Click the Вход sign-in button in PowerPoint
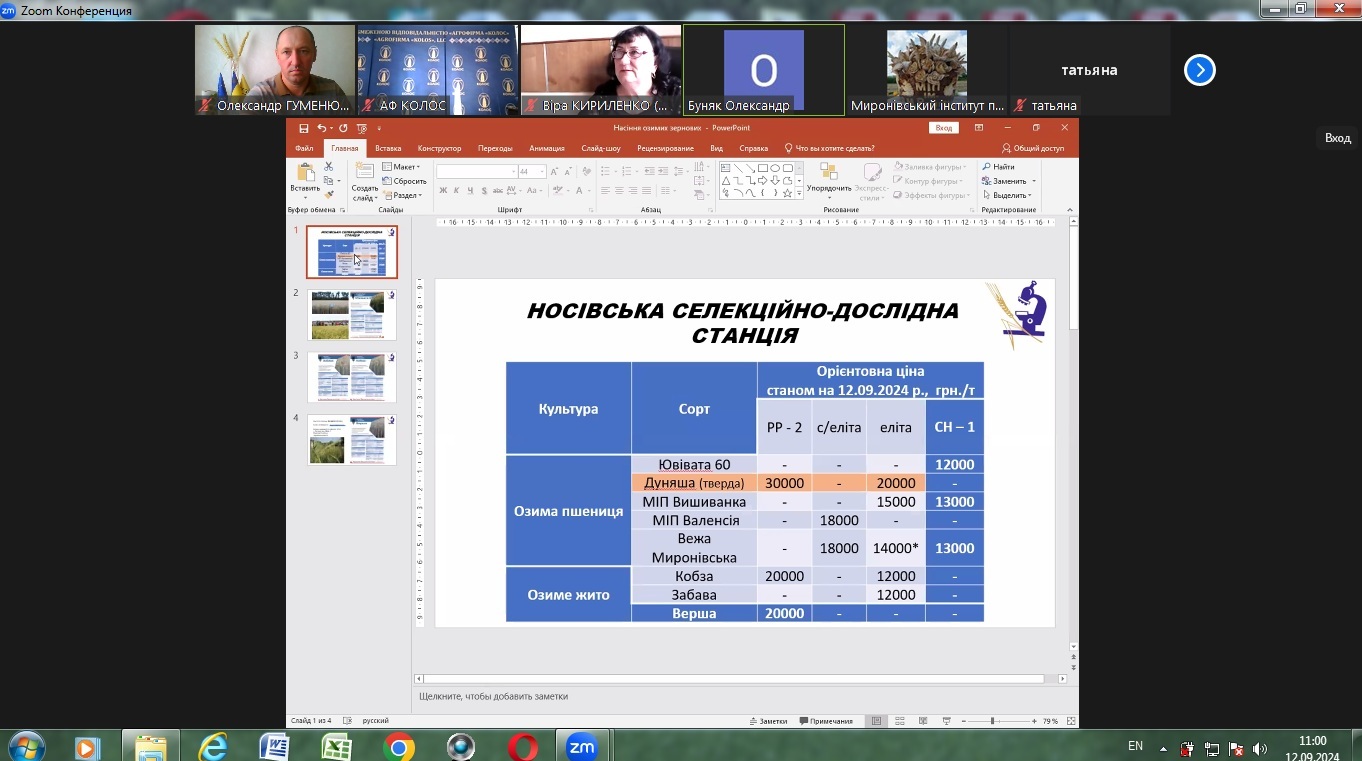Viewport: 1362px width, 761px height. (x=944, y=128)
